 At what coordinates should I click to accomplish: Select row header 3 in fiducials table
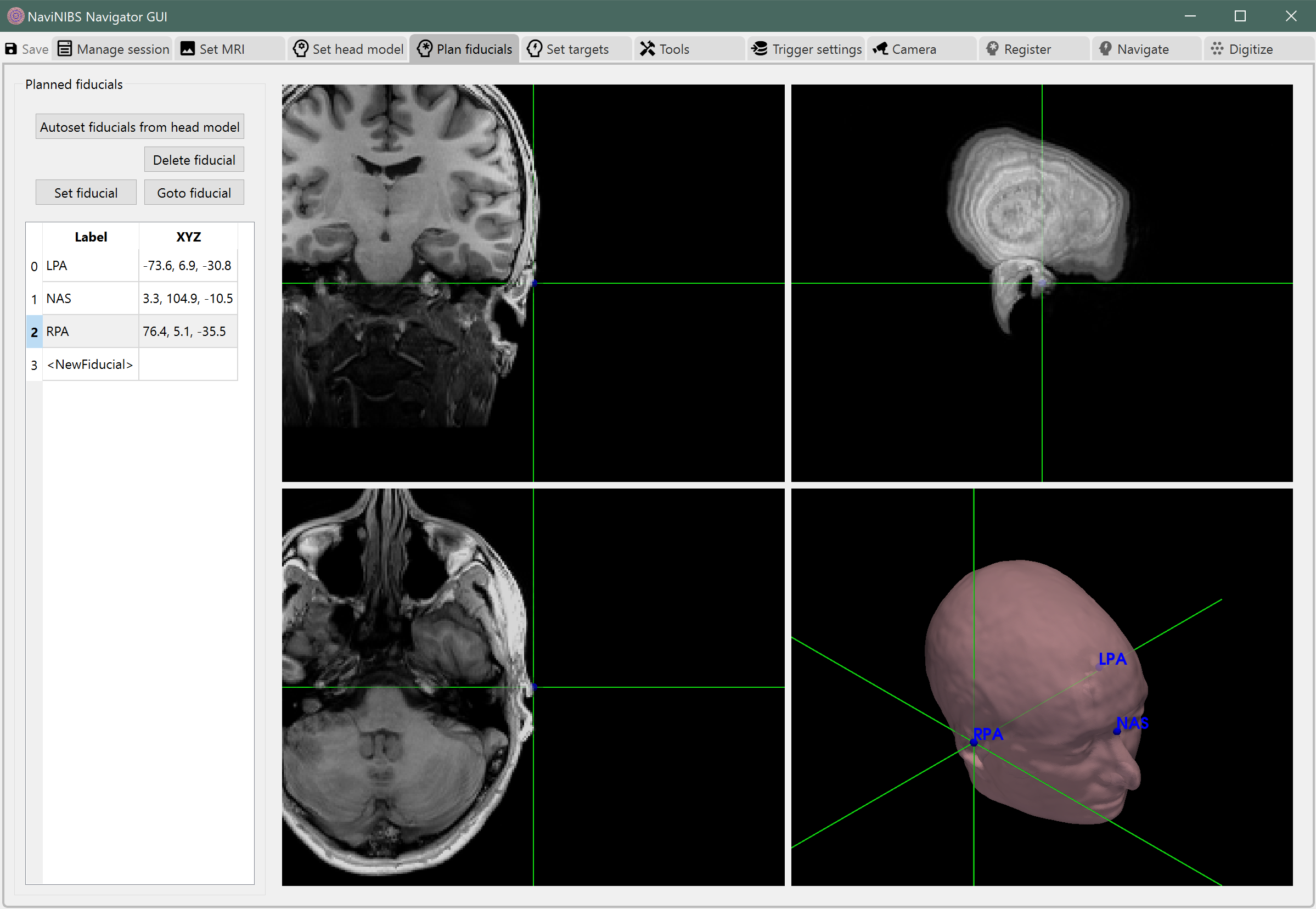coord(34,365)
